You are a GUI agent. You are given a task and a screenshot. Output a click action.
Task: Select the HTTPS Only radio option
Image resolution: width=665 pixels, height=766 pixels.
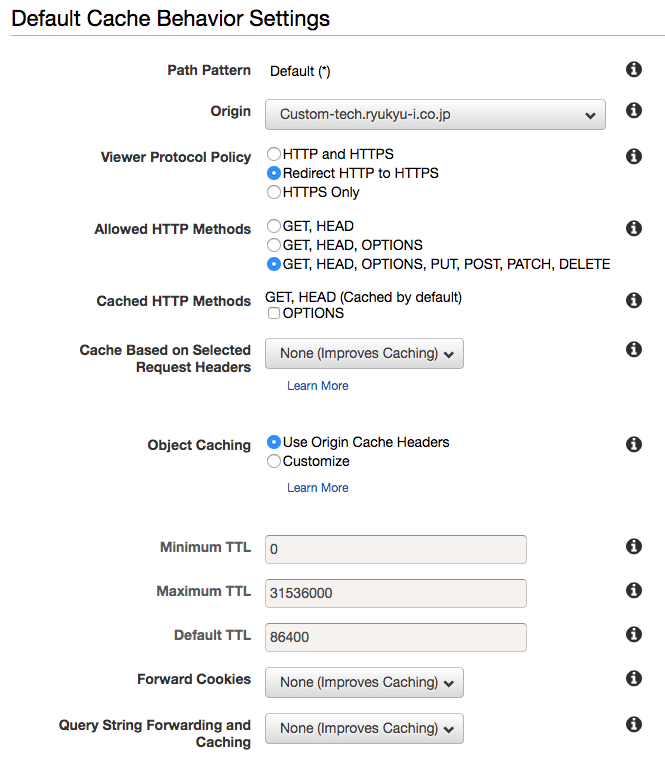pos(274,192)
